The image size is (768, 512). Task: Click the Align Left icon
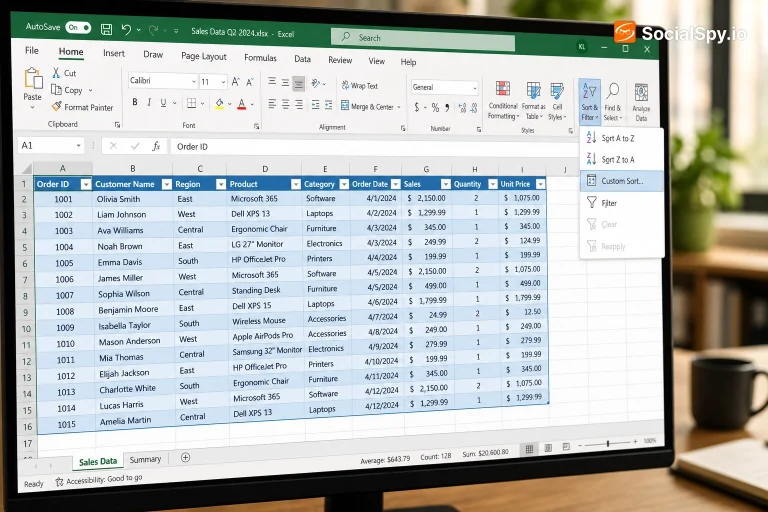[x=272, y=104]
